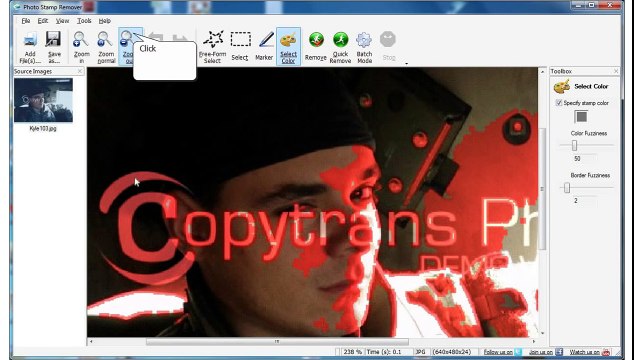Click Twitter icon in status bar
634x360 pixels.
click(x=518, y=352)
